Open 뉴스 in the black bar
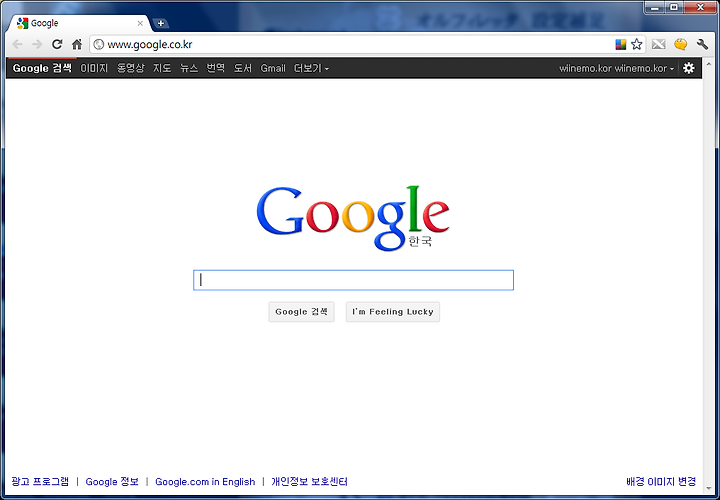Viewport: 720px width, 500px height. (x=189, y=68)
